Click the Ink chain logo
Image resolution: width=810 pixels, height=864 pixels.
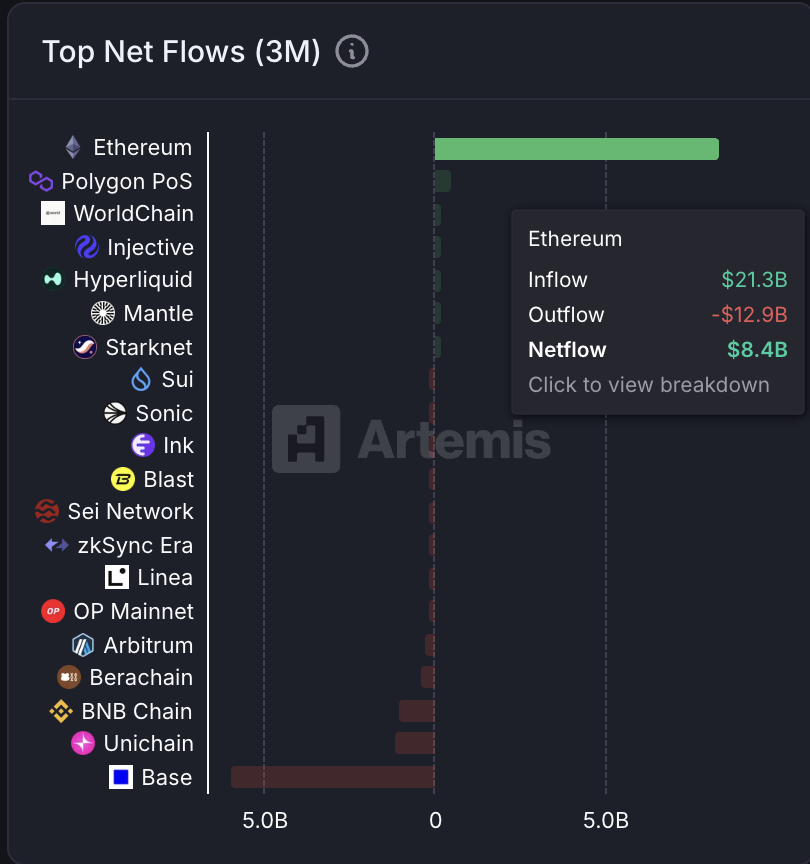(143, 445)
